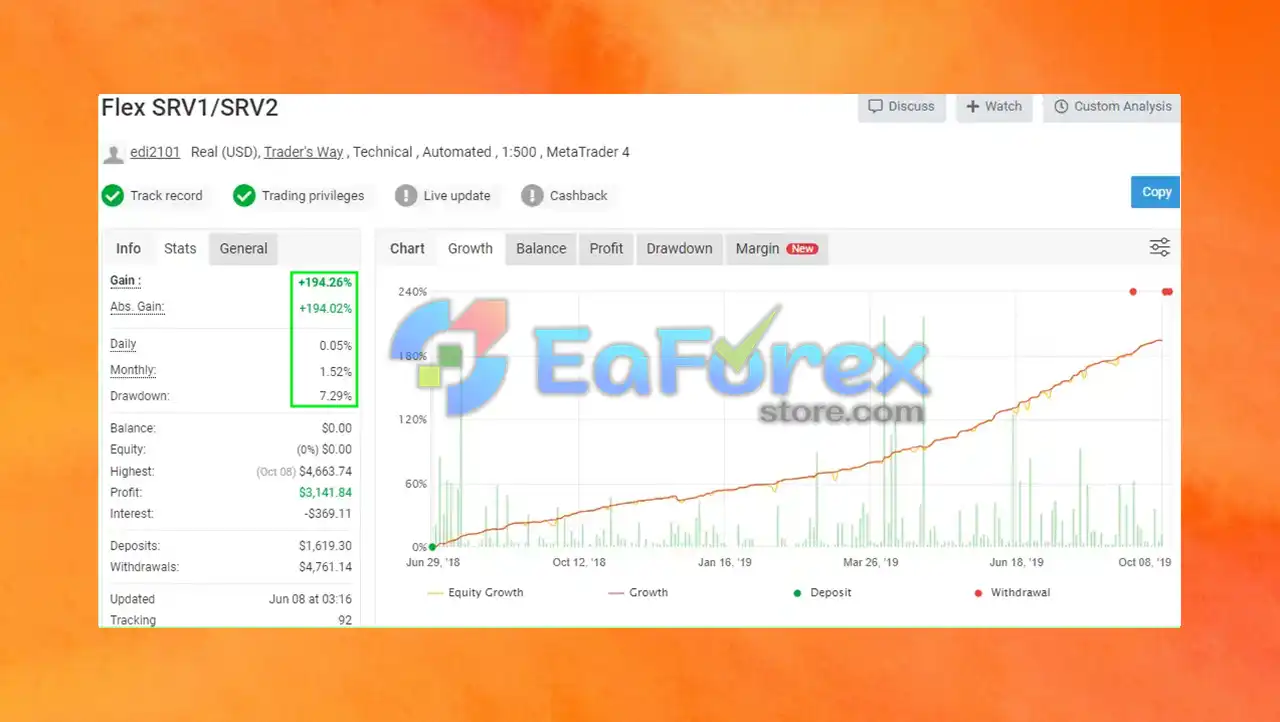1280x722 pixels.
Task: Switch to the Profit chart tab
Action: [x=606, y=249]
